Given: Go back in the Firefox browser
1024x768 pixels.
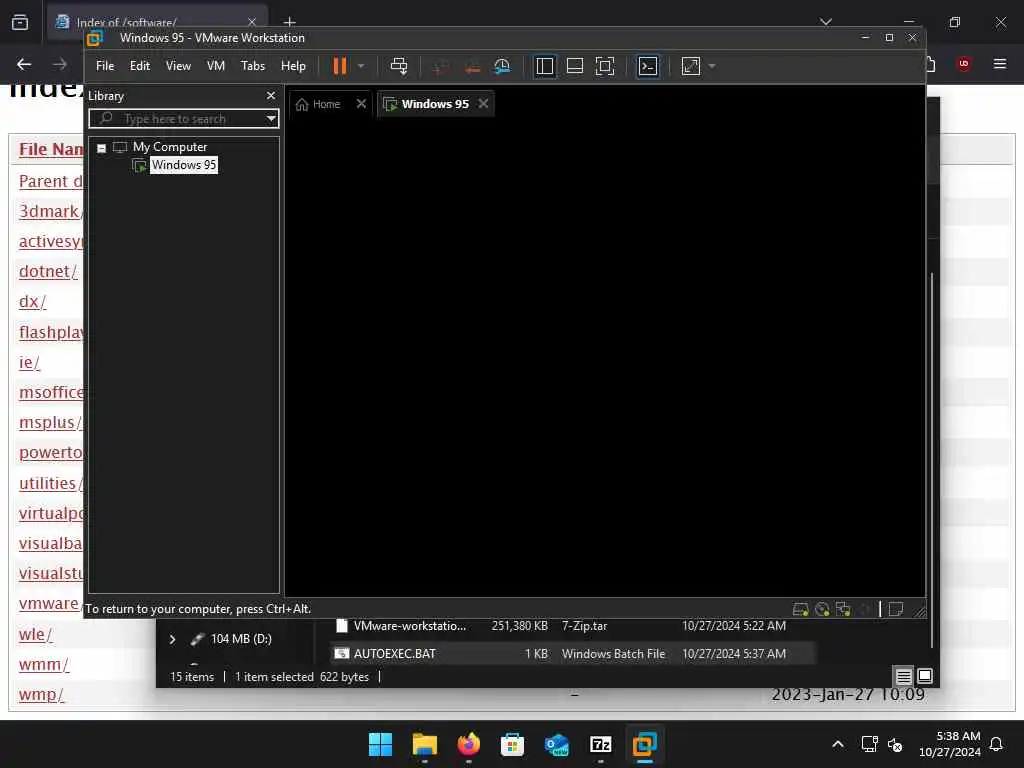Looking at the screenshot, I should click(x=24, y=64).
